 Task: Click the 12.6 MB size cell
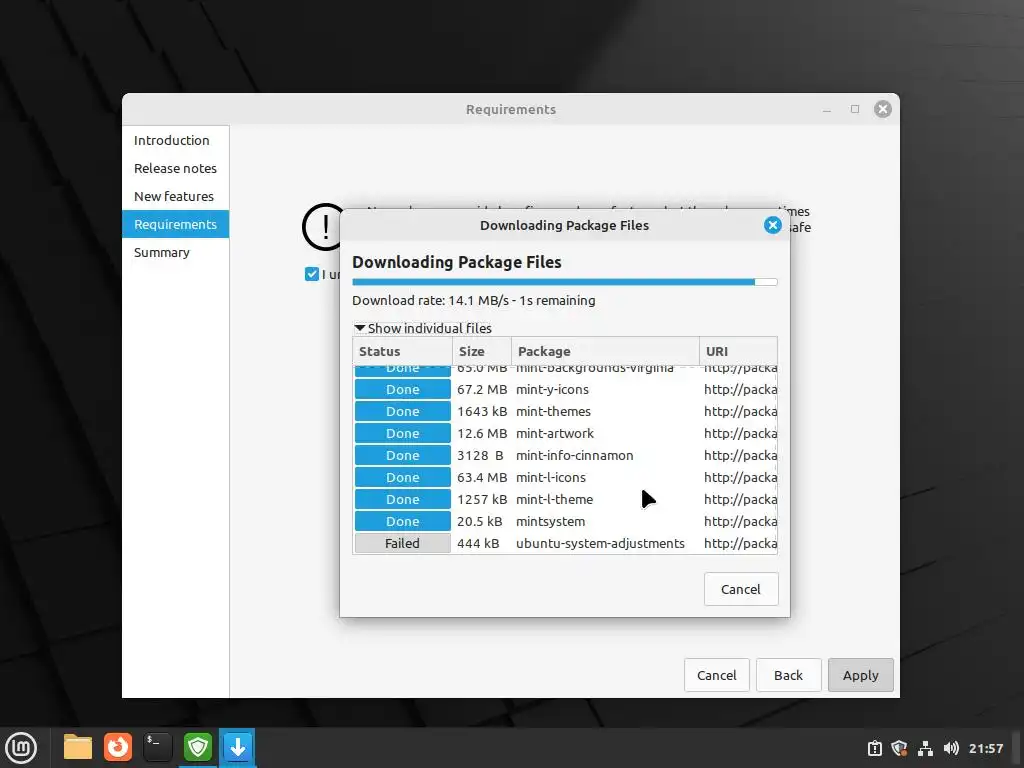pyautogui.click(x=482, y=434)
